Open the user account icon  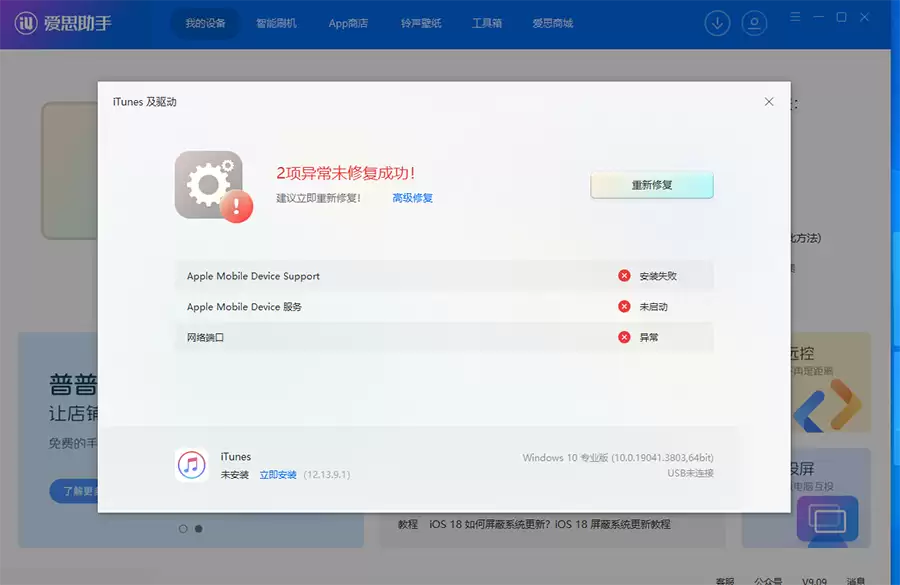click(754, 24)
